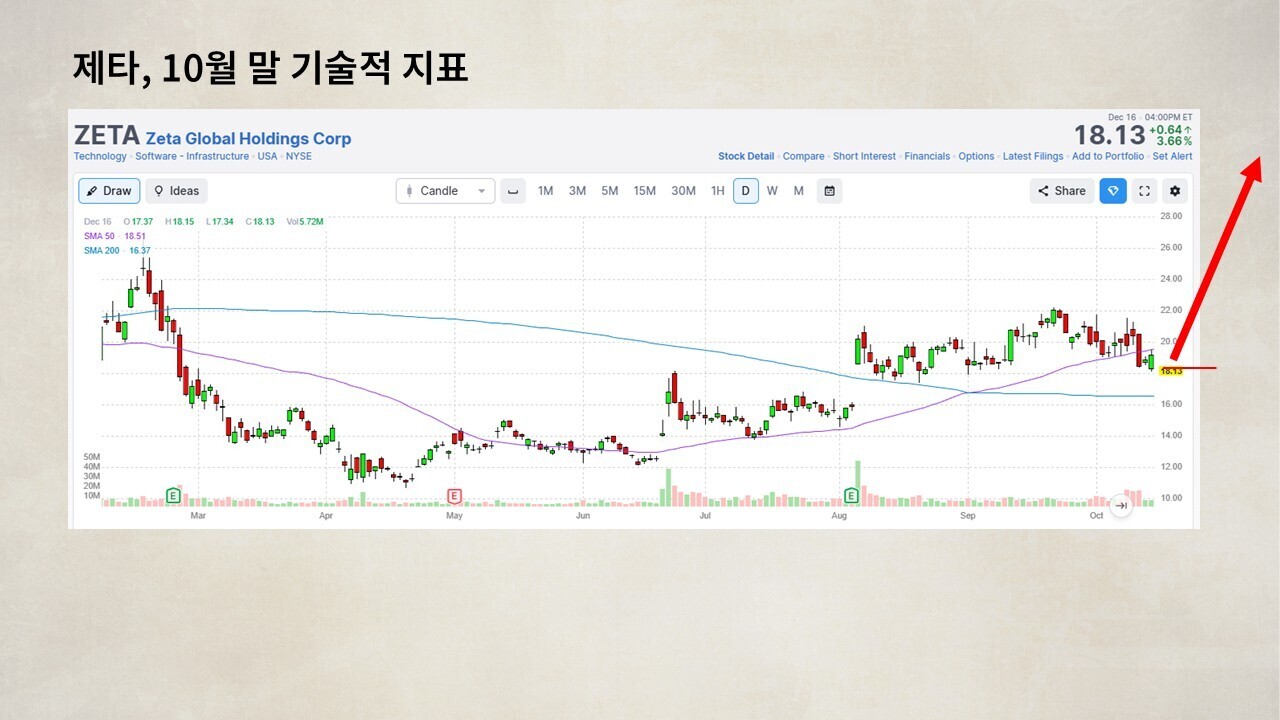Switch to monthly M timeframe
This screenshot has width=1280, height=720.
[x=798, y=191]
